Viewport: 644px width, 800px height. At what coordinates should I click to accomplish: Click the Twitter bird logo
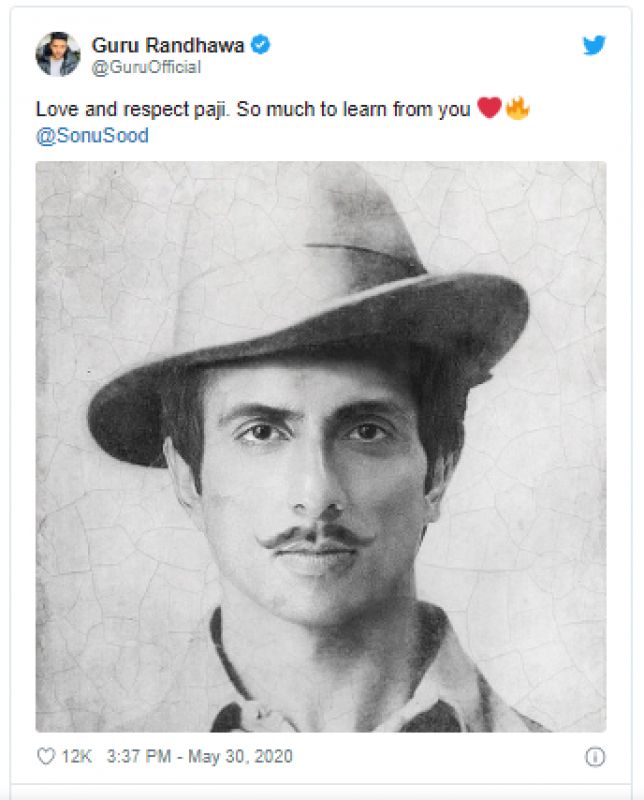(x=594, y=45)
